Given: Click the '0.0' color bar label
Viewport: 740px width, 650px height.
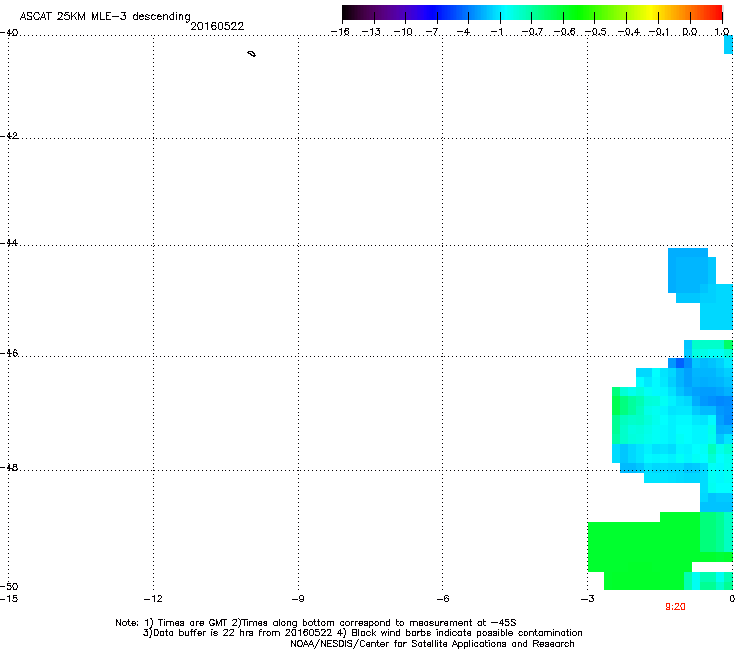Looking at the screenshot, I should (x=690, y=32).
